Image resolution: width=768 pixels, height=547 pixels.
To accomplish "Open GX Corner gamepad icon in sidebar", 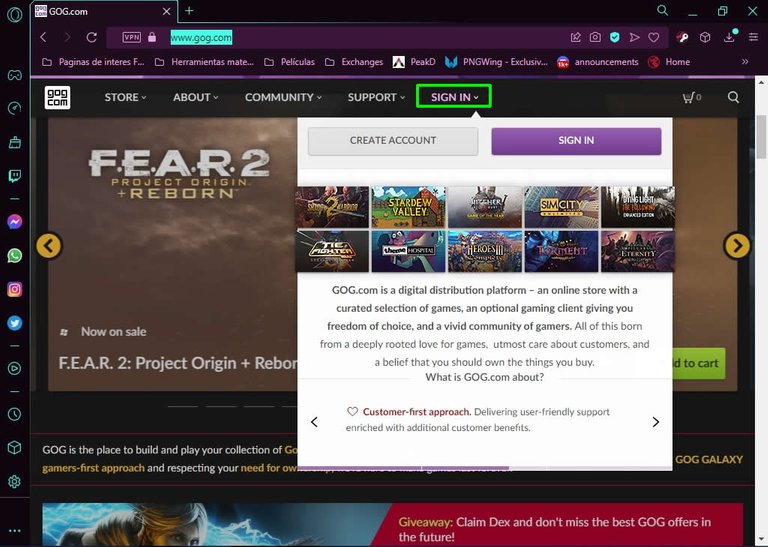I will (x=15, y=75).
